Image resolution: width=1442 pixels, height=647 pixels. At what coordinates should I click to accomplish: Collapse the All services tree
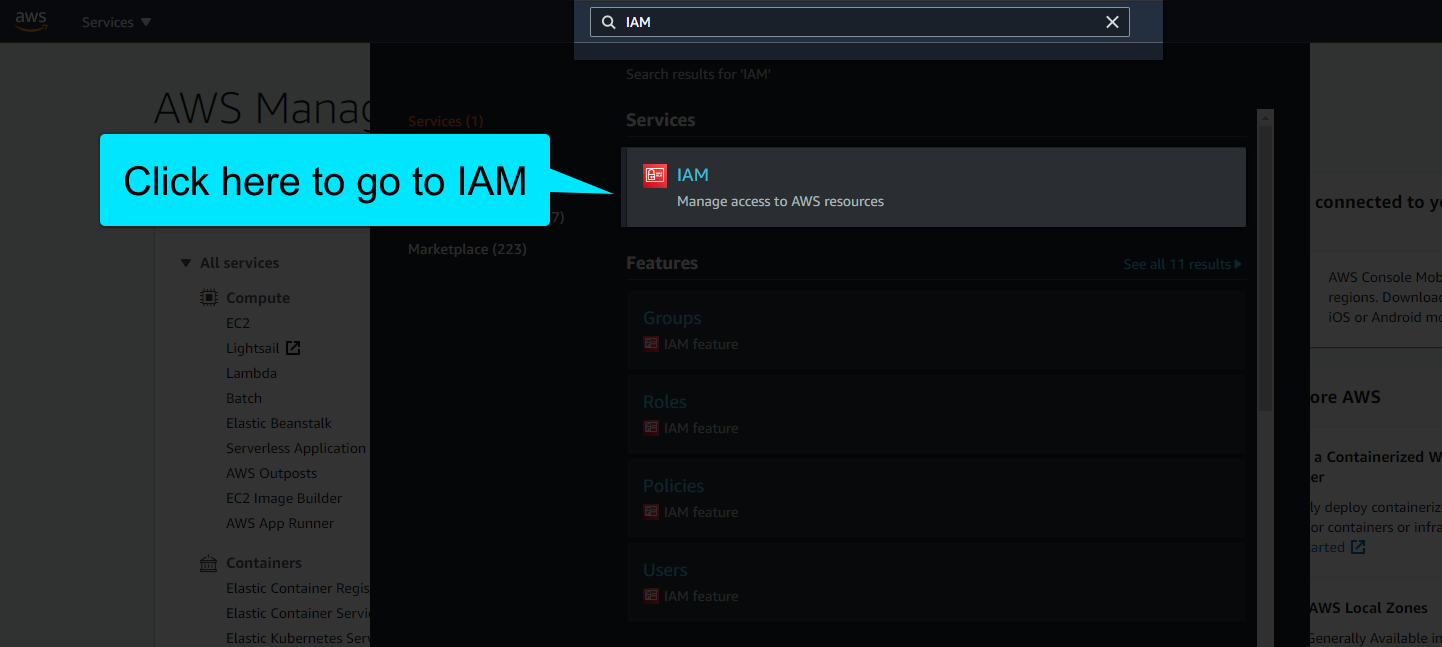[186, 262]
